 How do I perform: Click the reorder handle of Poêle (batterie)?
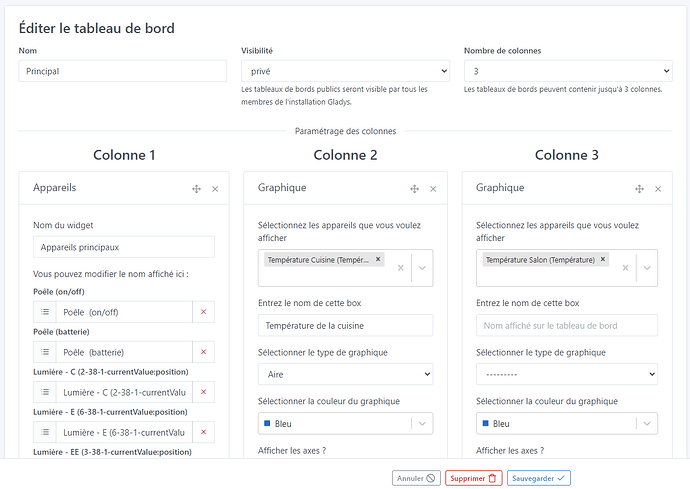tap(45, 352)
